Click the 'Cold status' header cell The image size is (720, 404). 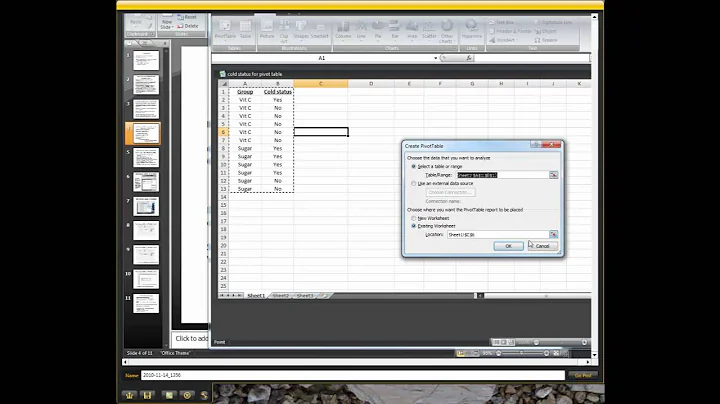(x=277, y=92)
